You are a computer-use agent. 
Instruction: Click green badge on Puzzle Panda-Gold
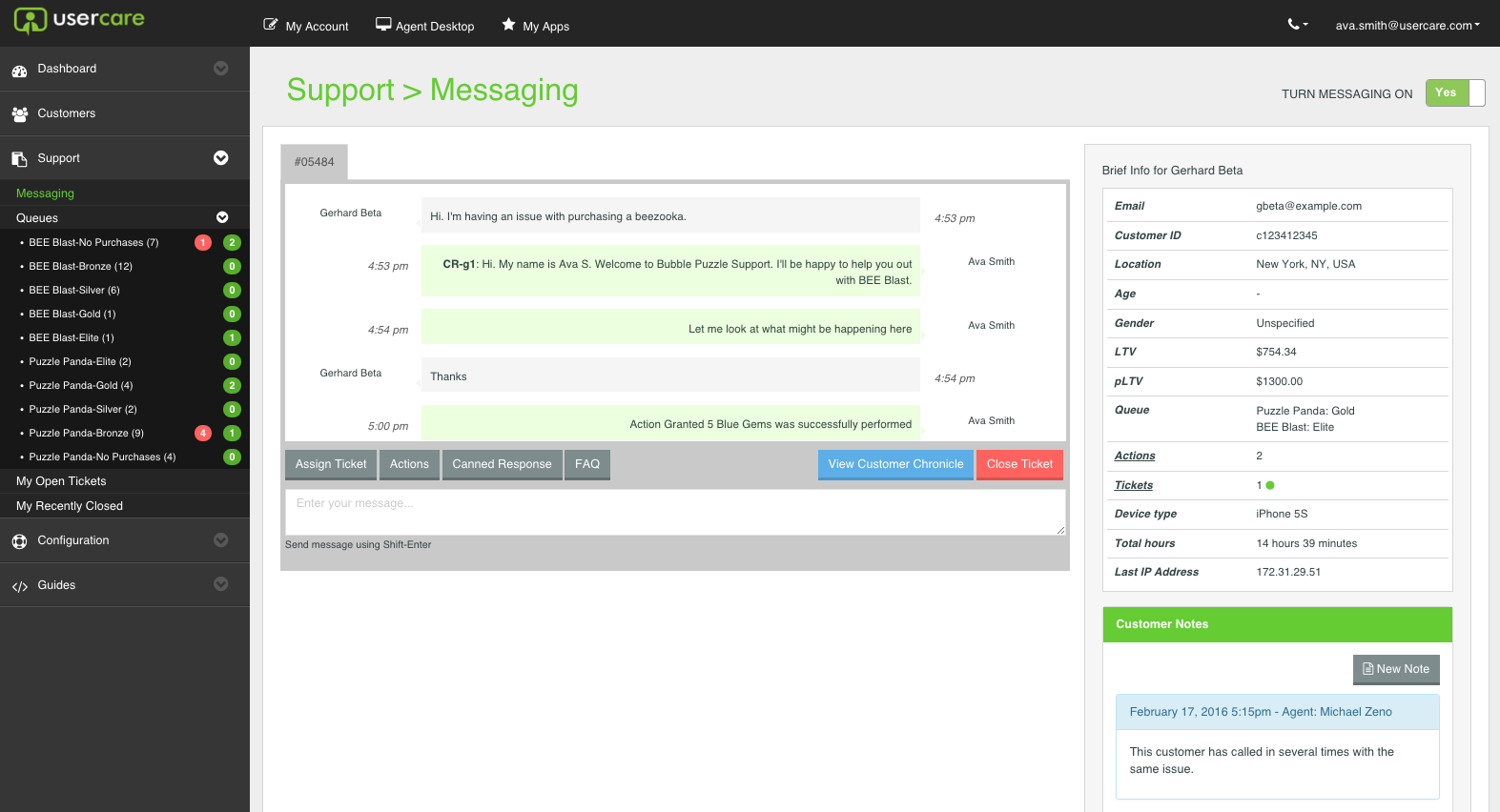point(232,386)
